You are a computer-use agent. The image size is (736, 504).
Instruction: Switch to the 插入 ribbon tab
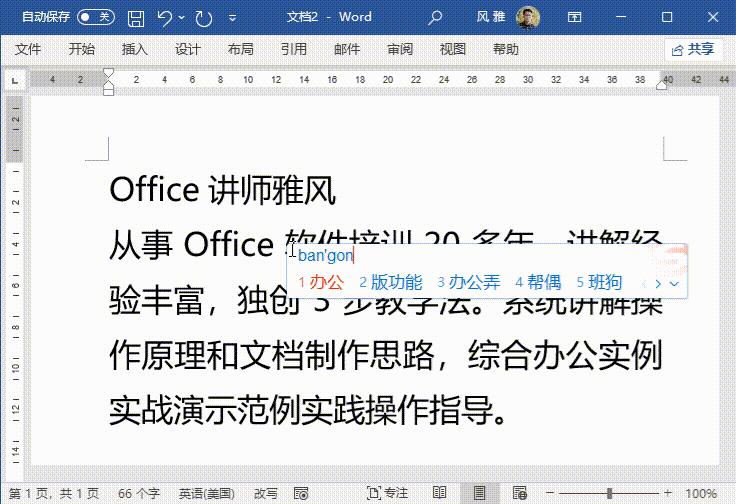click(x=135, y=49)
